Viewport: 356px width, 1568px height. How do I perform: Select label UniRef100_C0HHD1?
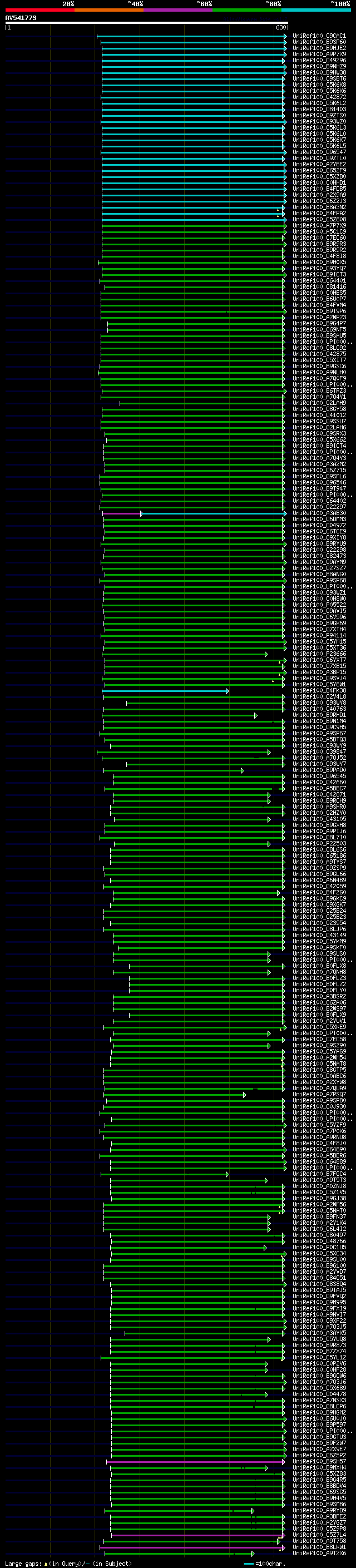(319, 182)
